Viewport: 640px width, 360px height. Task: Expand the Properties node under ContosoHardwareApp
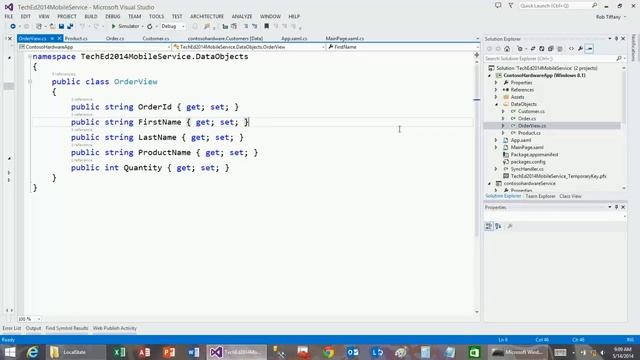[x=496, y=82]
